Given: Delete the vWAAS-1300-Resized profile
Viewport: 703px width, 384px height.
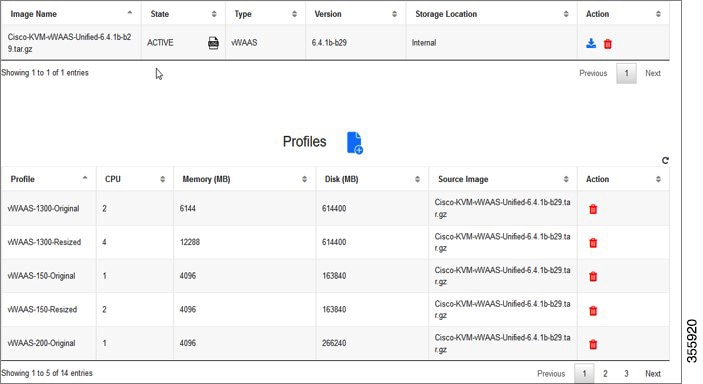Looking at the screenshot, I should click(593, 243).
